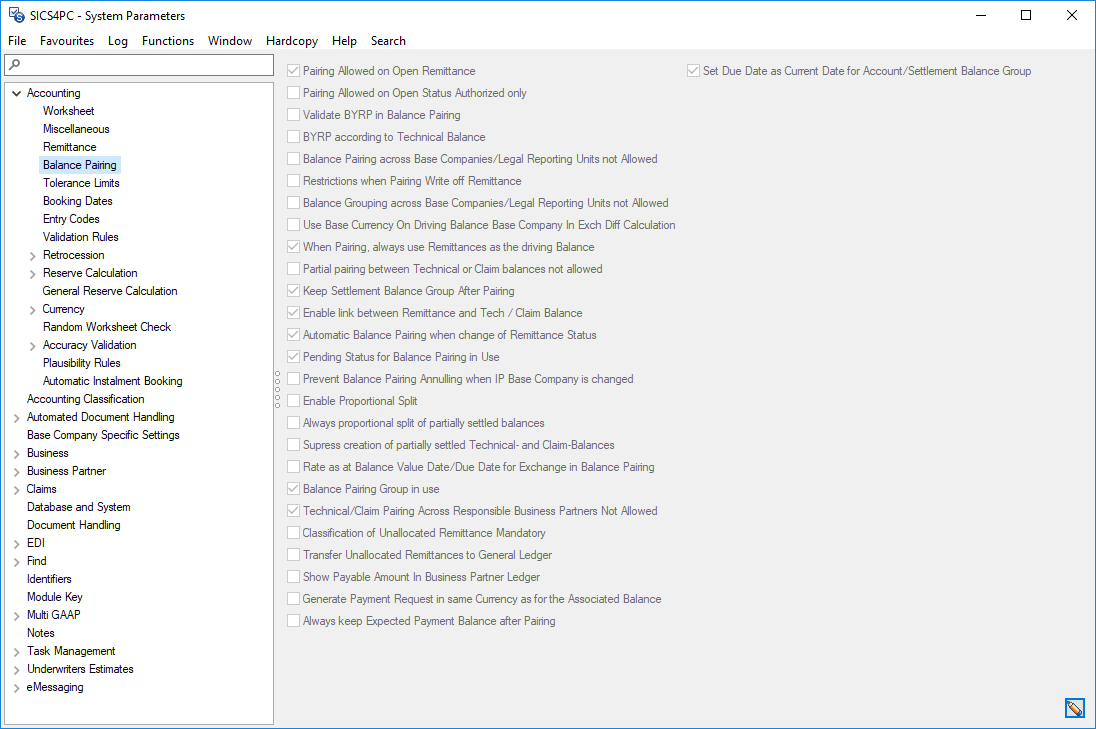The width and height of the screenshot is (1096, 729).
Task: Open the Functions menu
Action: tap(167, 41)
